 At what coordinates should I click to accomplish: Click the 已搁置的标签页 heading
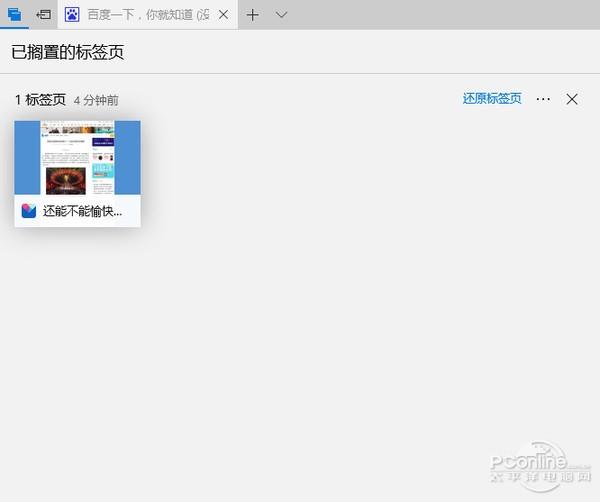67,52
